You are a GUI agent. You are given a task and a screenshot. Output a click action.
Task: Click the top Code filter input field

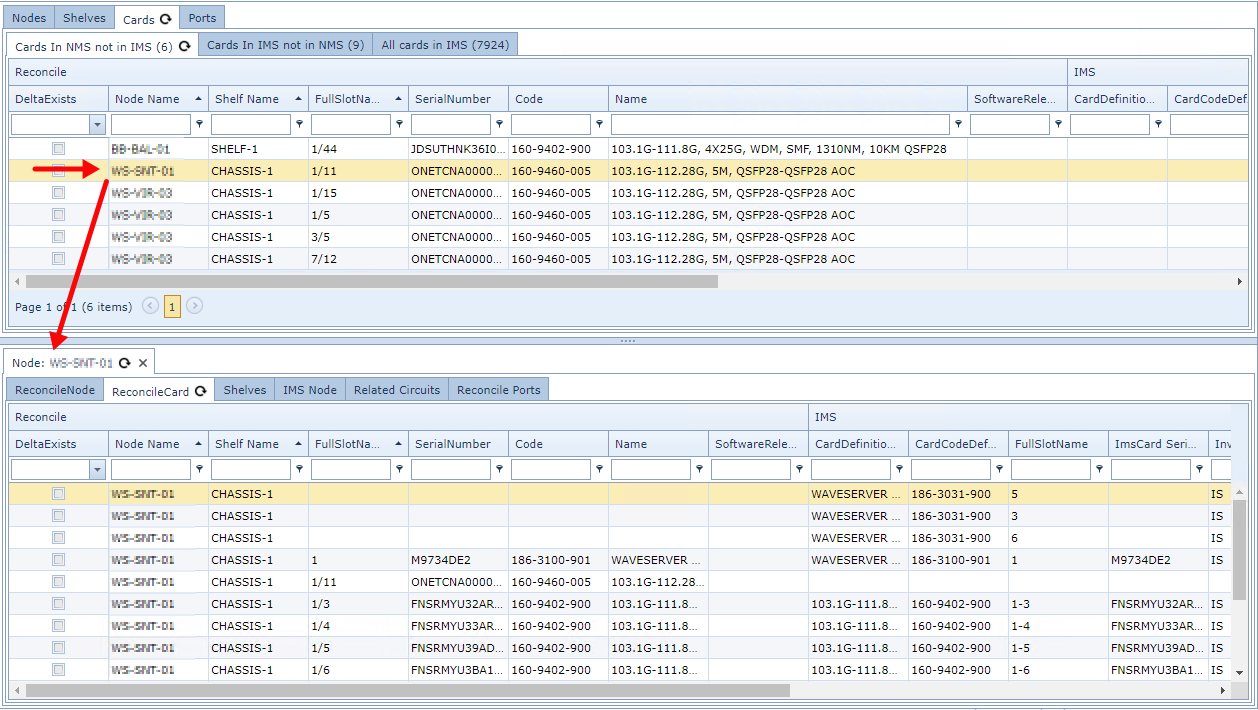click(550, 124)
